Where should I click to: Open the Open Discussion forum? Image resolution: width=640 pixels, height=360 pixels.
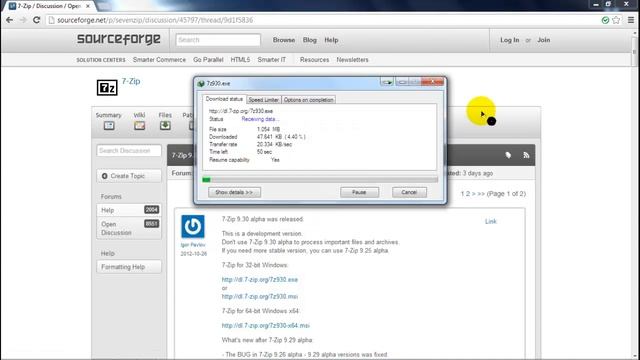click(129, 228)
